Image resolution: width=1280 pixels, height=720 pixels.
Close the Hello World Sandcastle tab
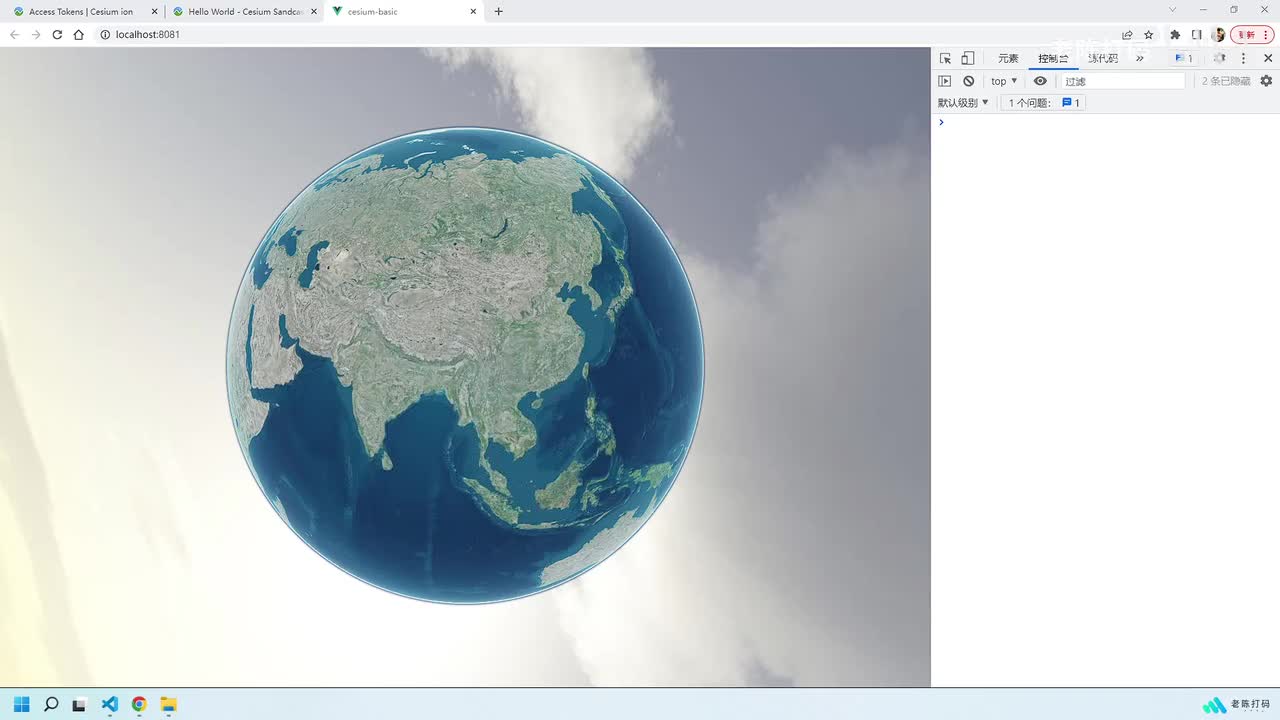[314, 12]
